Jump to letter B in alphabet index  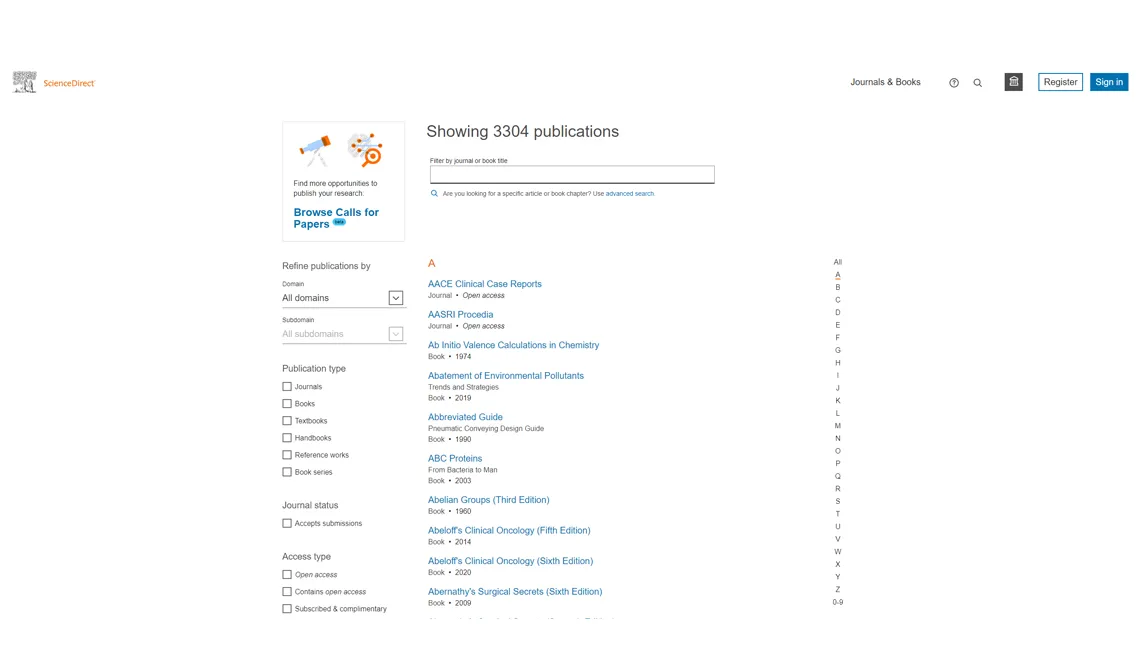tap(838, 288)
